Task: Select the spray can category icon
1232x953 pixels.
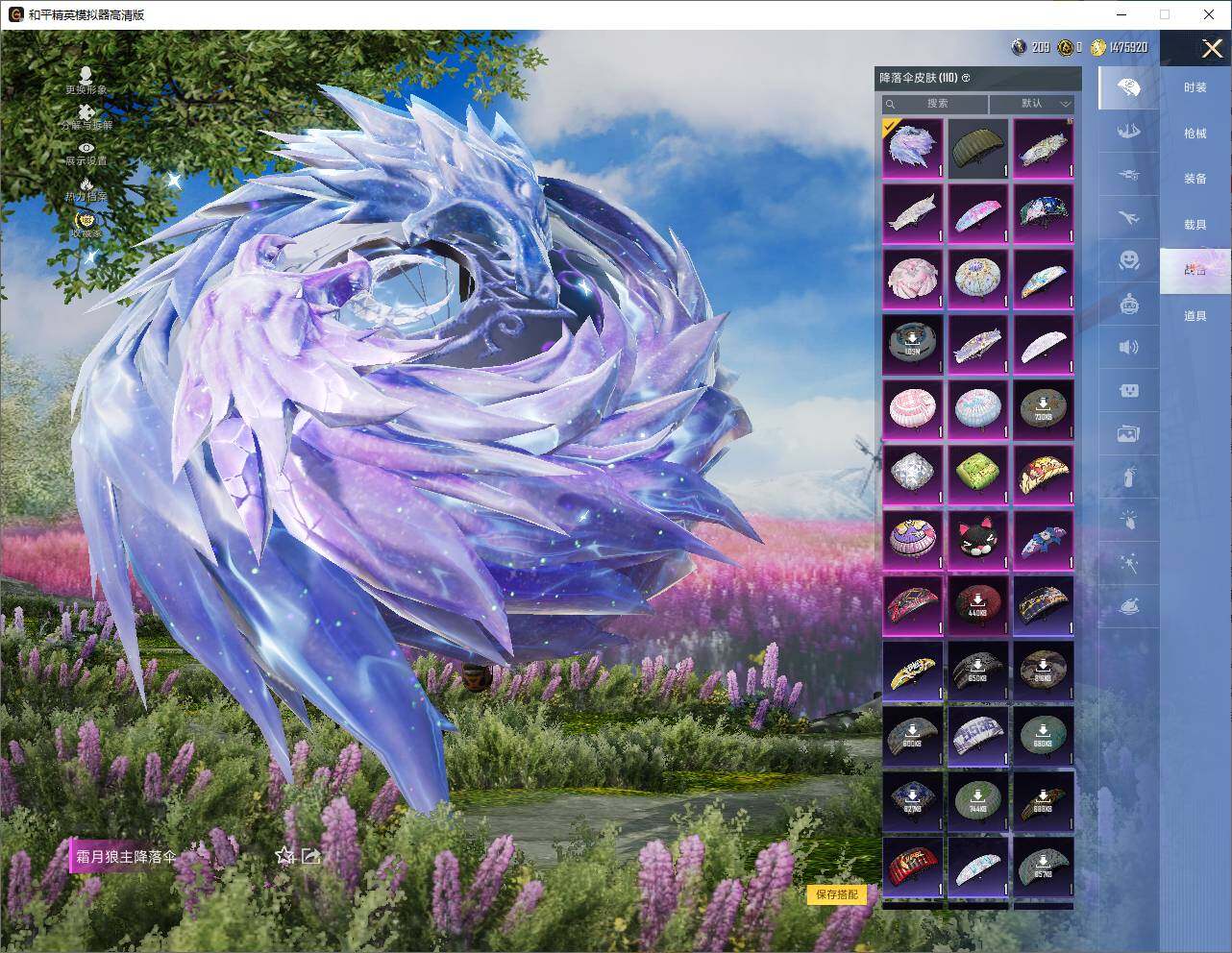Action: [x=1128, y=476]
